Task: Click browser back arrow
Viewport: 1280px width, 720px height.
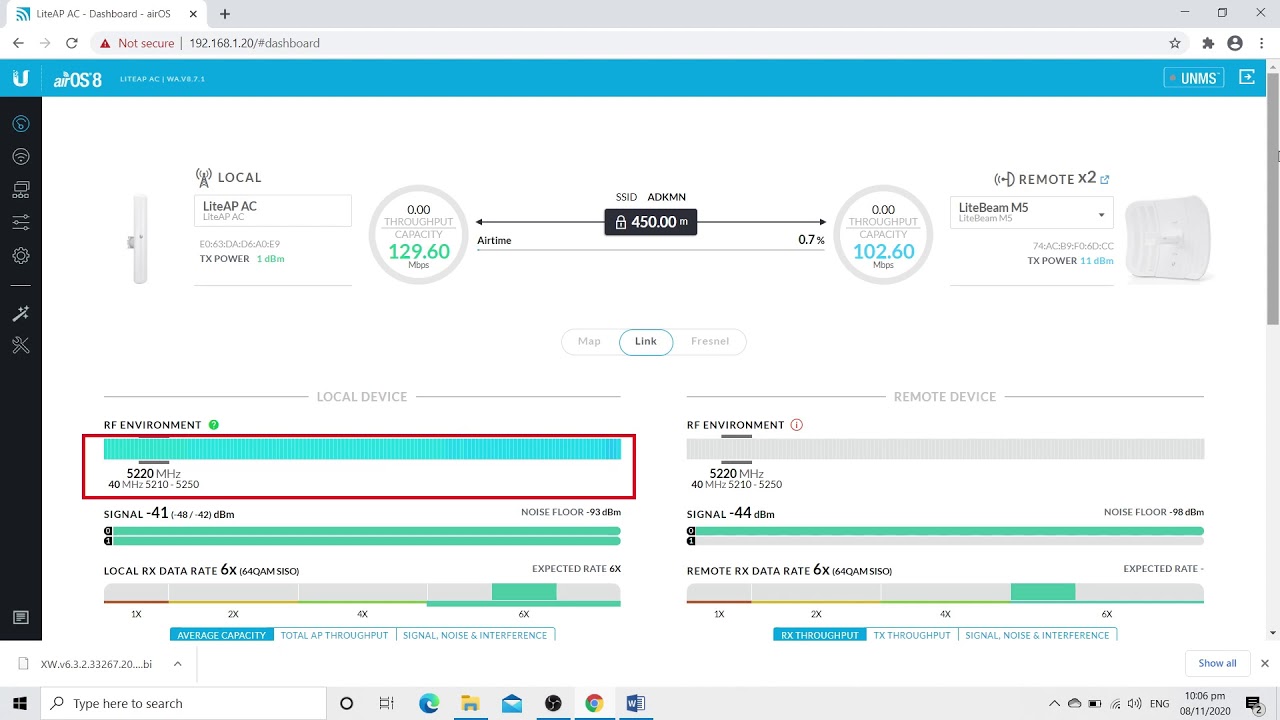Action: 18,43
